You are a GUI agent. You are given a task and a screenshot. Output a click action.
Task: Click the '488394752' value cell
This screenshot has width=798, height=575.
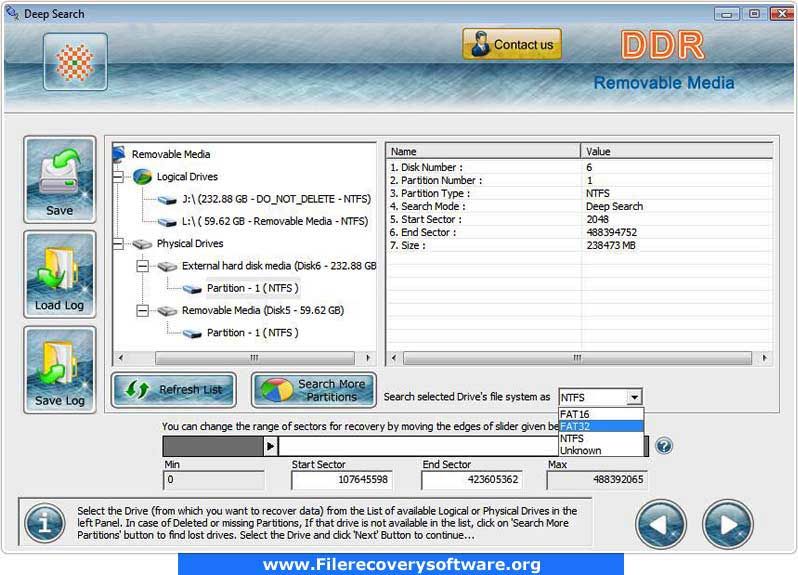click(x=611, y=233)
